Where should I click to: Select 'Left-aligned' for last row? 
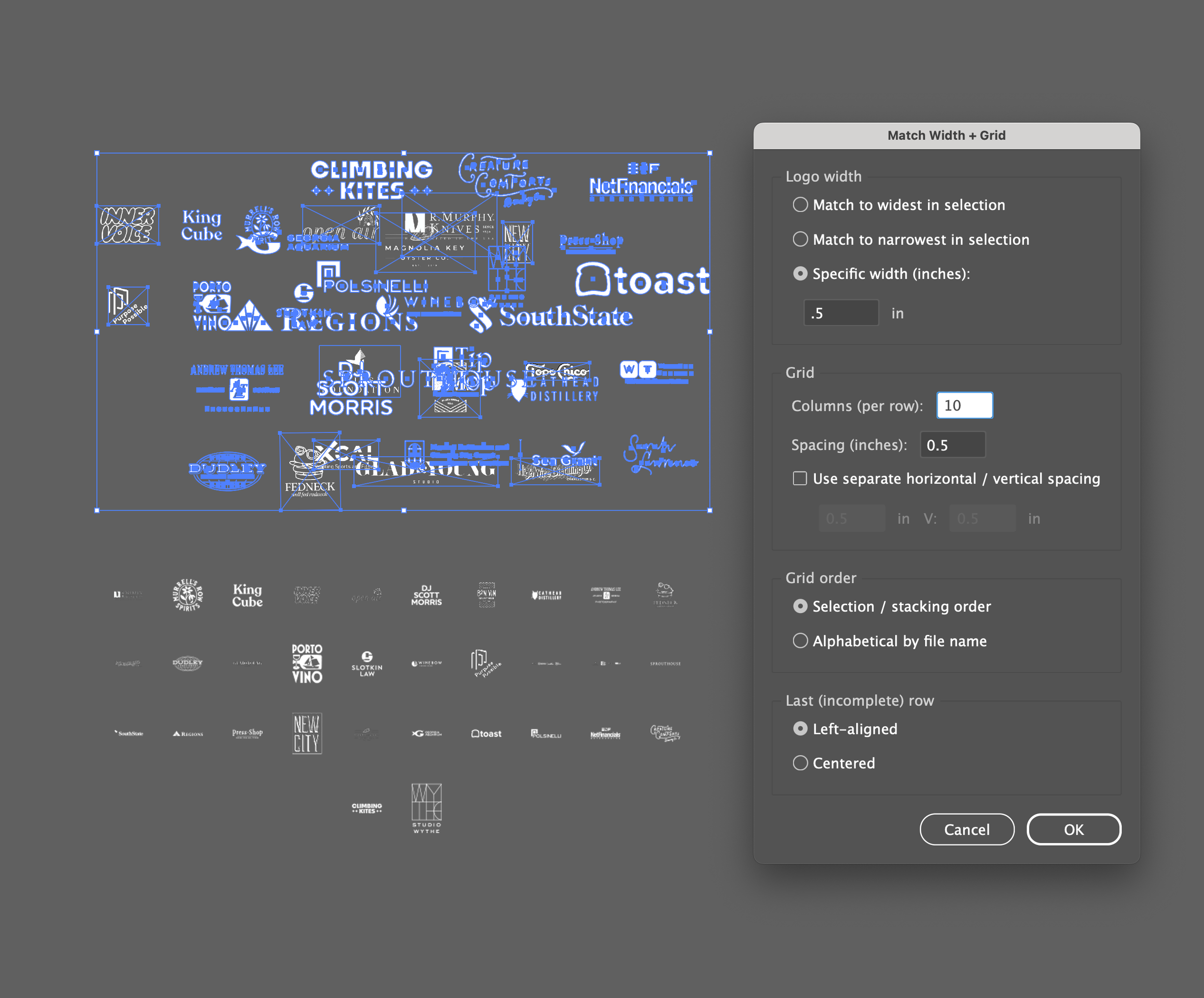coord(800,729)
